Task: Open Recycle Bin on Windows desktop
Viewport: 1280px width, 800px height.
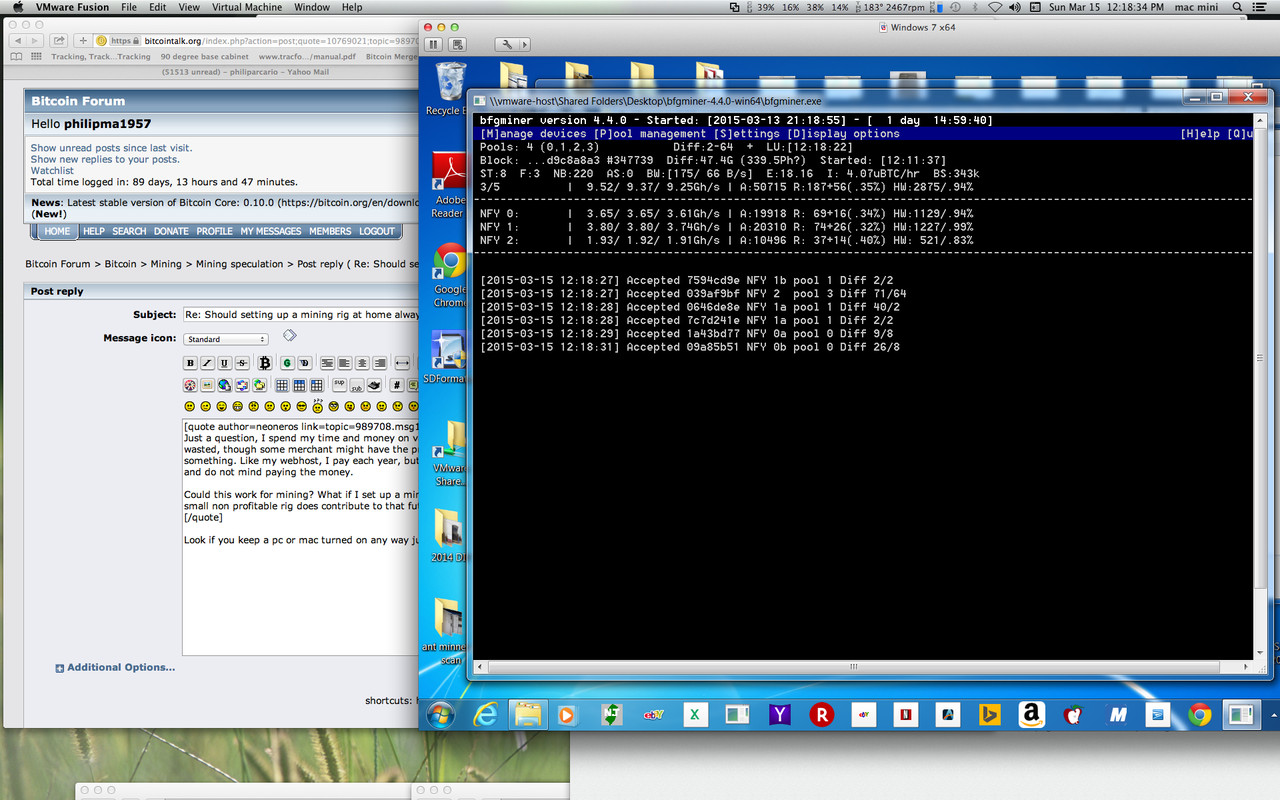Action: click(451, 88)
